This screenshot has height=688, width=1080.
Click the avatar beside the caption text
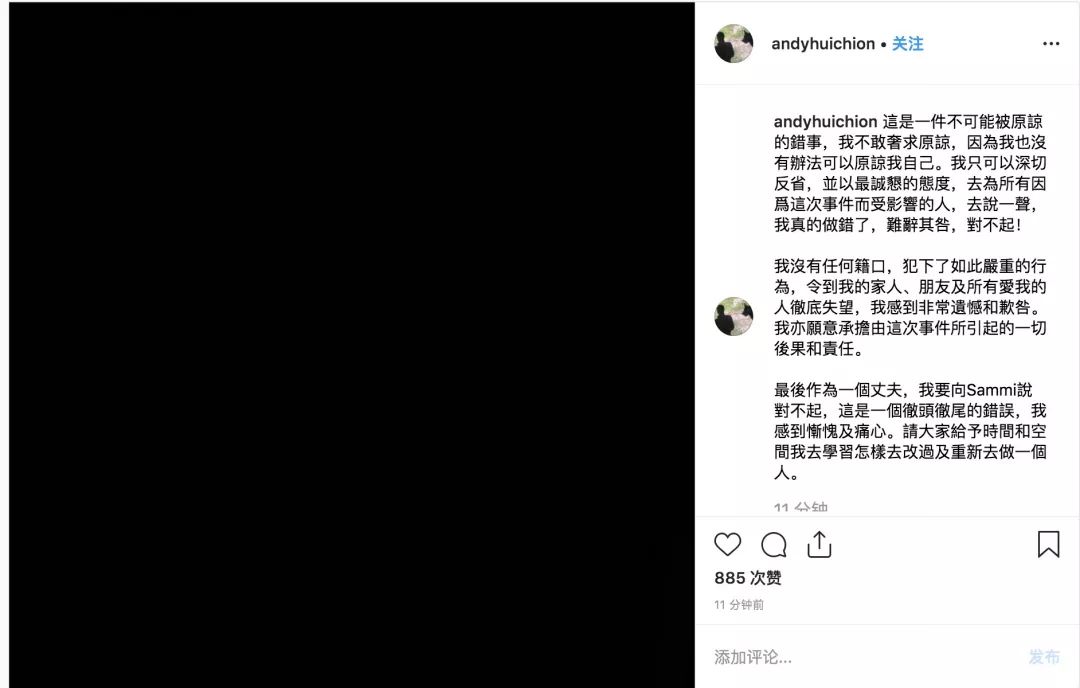734,317
